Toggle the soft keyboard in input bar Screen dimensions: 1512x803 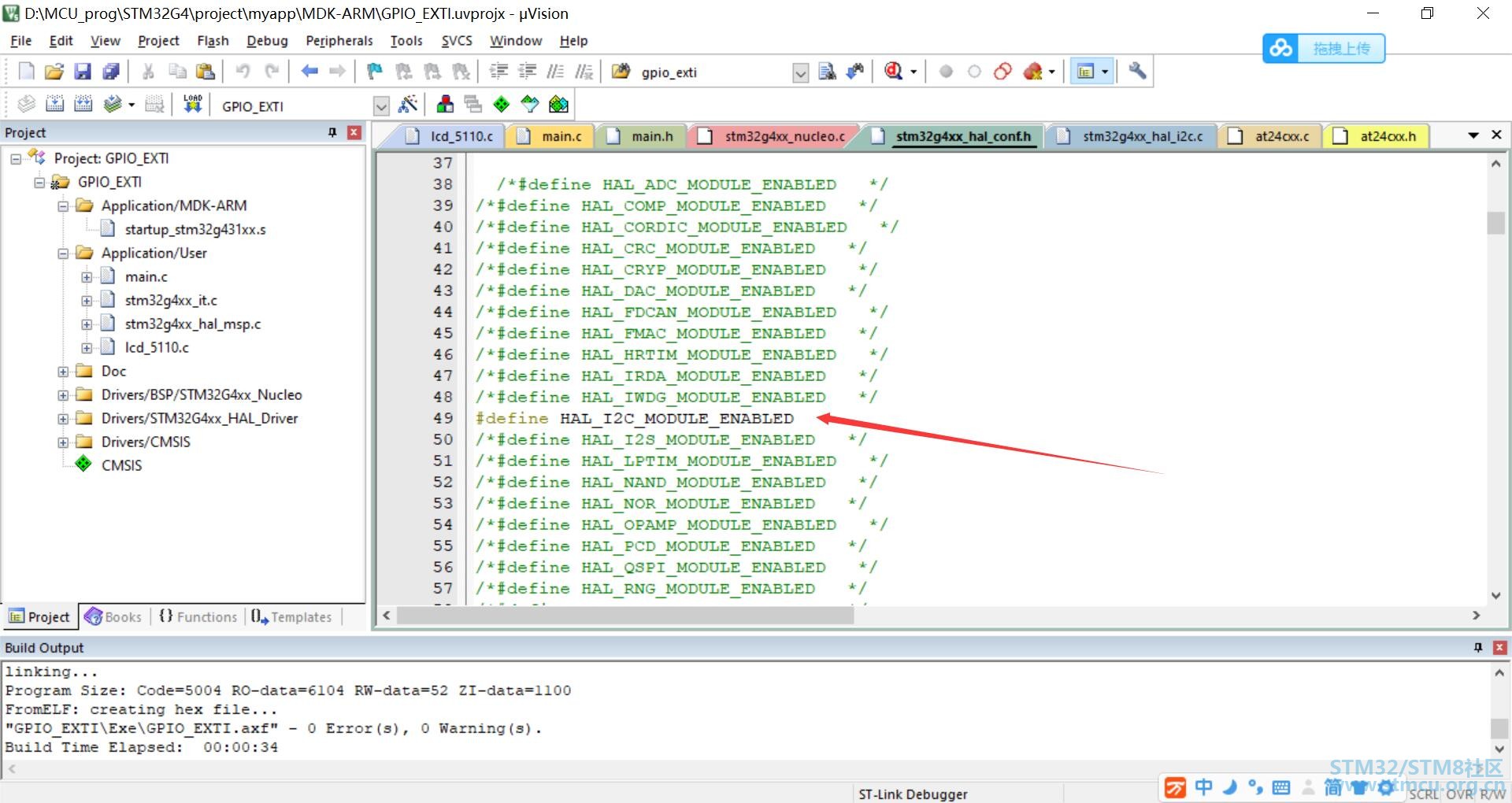[1281, 787]
